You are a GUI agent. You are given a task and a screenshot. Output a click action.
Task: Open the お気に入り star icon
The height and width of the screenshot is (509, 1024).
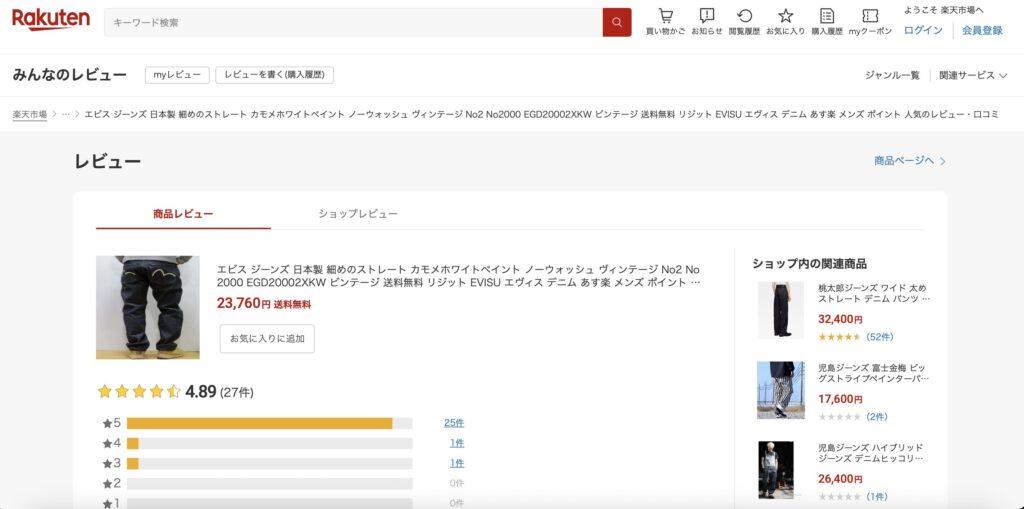786,16
